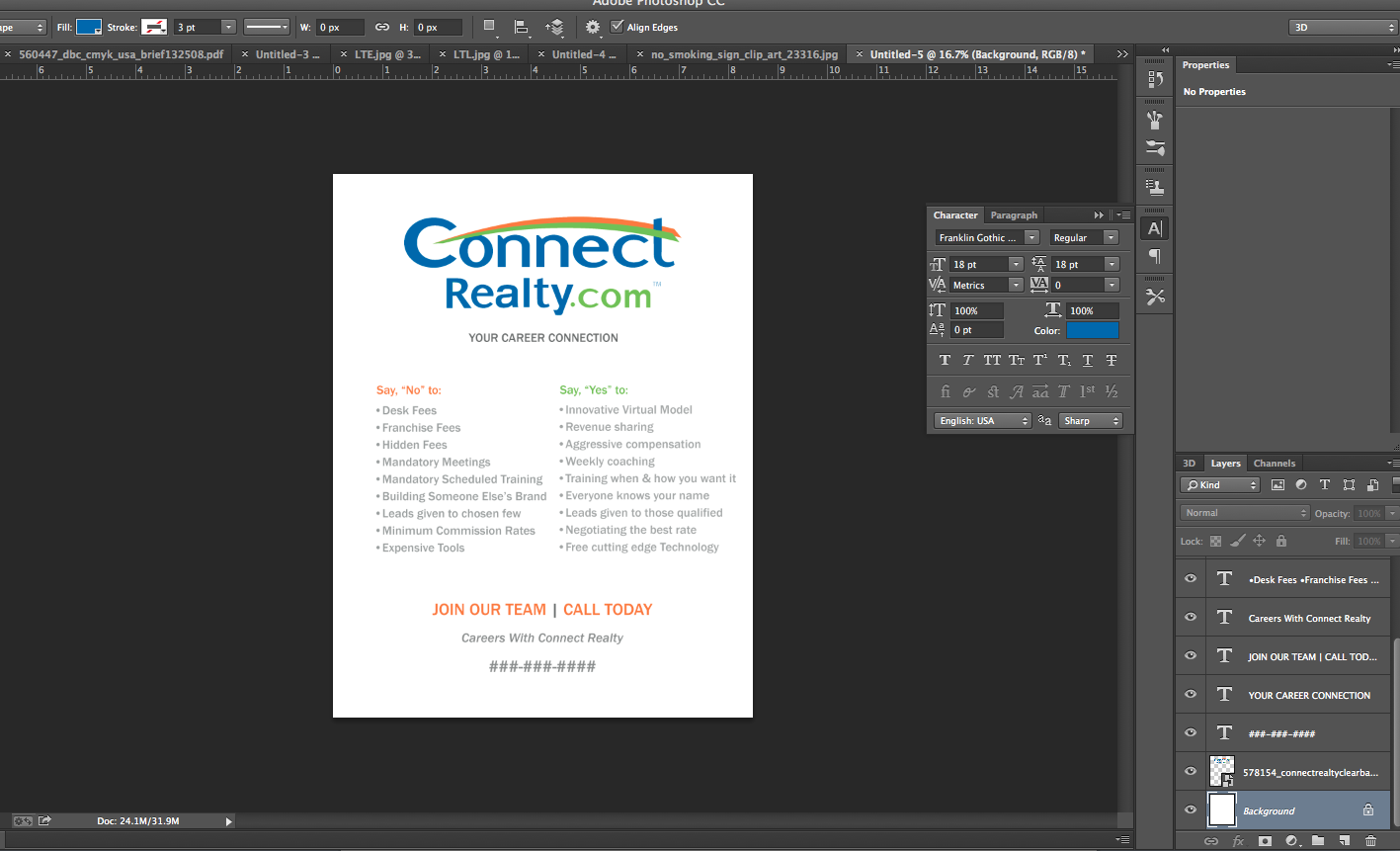Uncheck the Align Edges checkbox
The width and height of the screenshot is (1400, 851).
coord(618,27)
